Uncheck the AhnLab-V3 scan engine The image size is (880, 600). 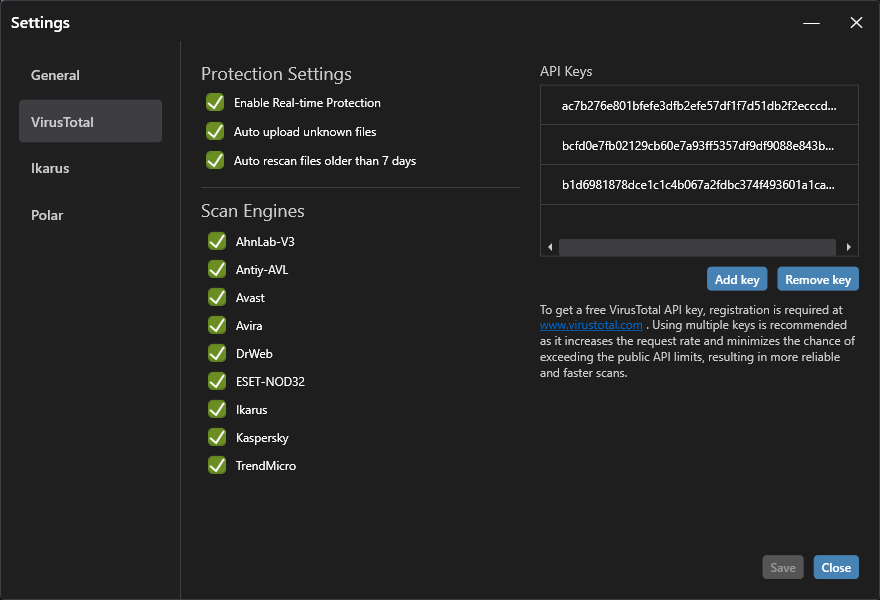click(x=216, y=241)
